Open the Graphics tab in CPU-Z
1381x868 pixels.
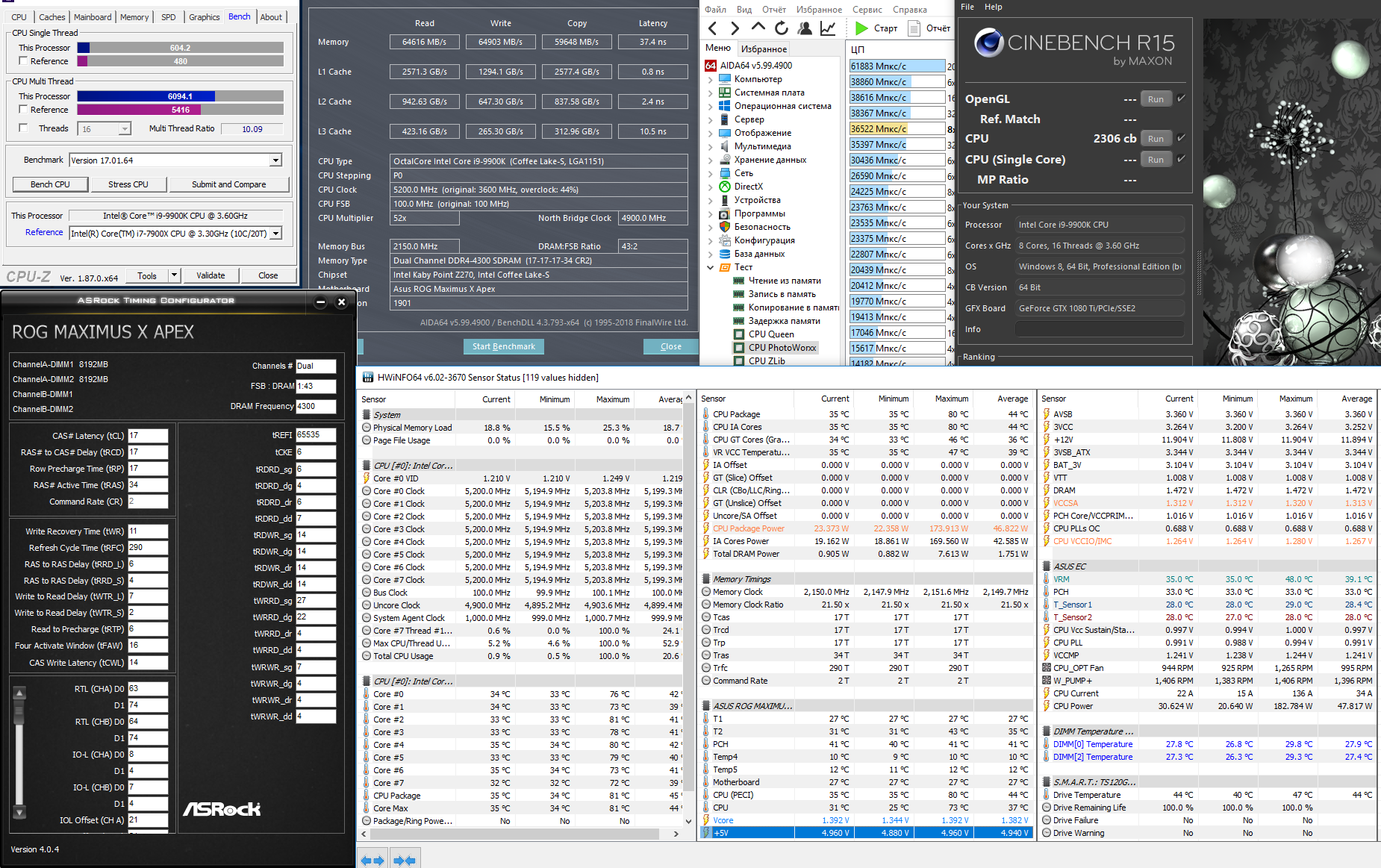204,17
